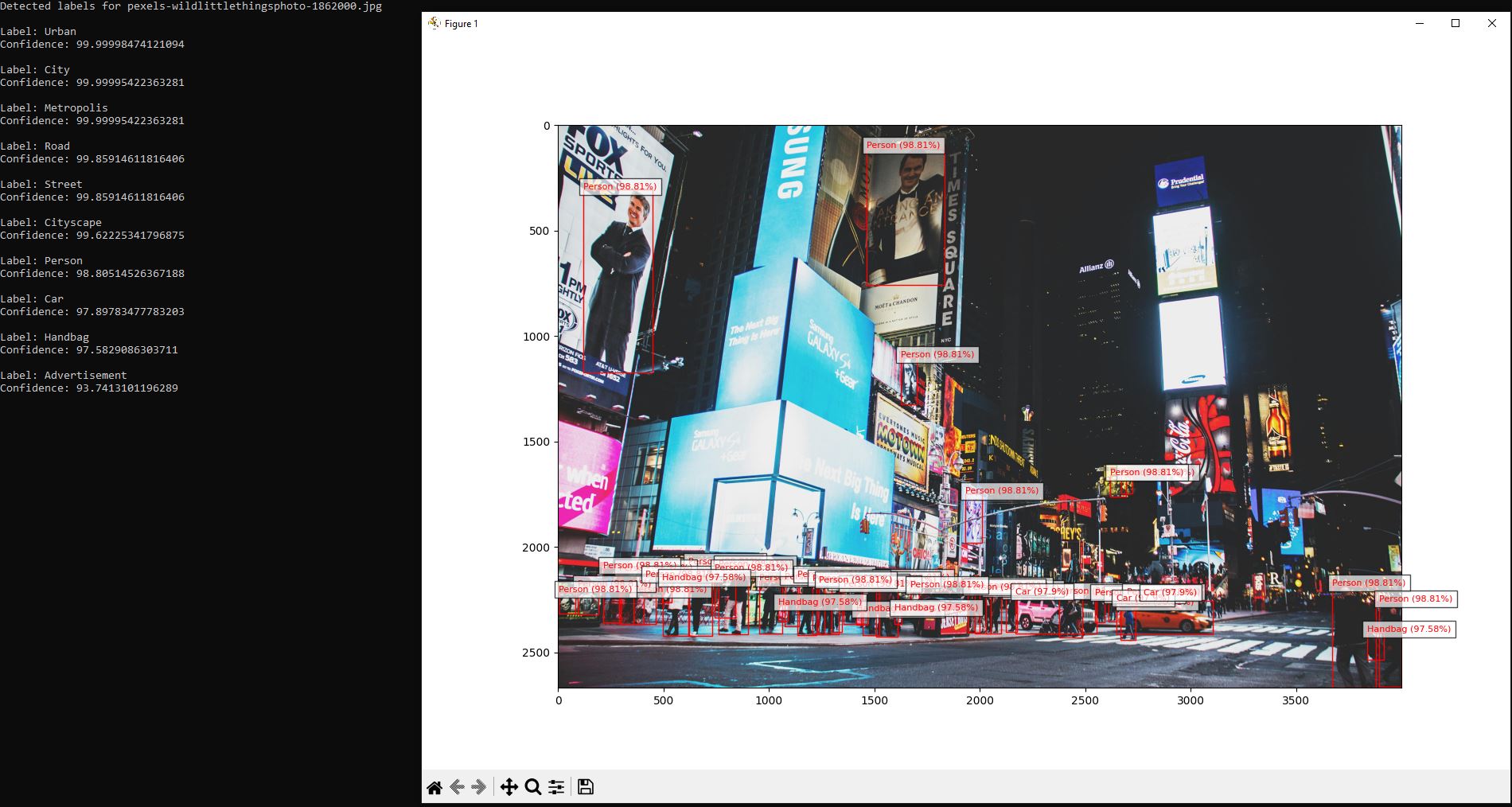The height and width of the screenshot is (807, 1512).
Task: Activate the Pan tool with the four-arrow cross icon
Action: [509, 787]
